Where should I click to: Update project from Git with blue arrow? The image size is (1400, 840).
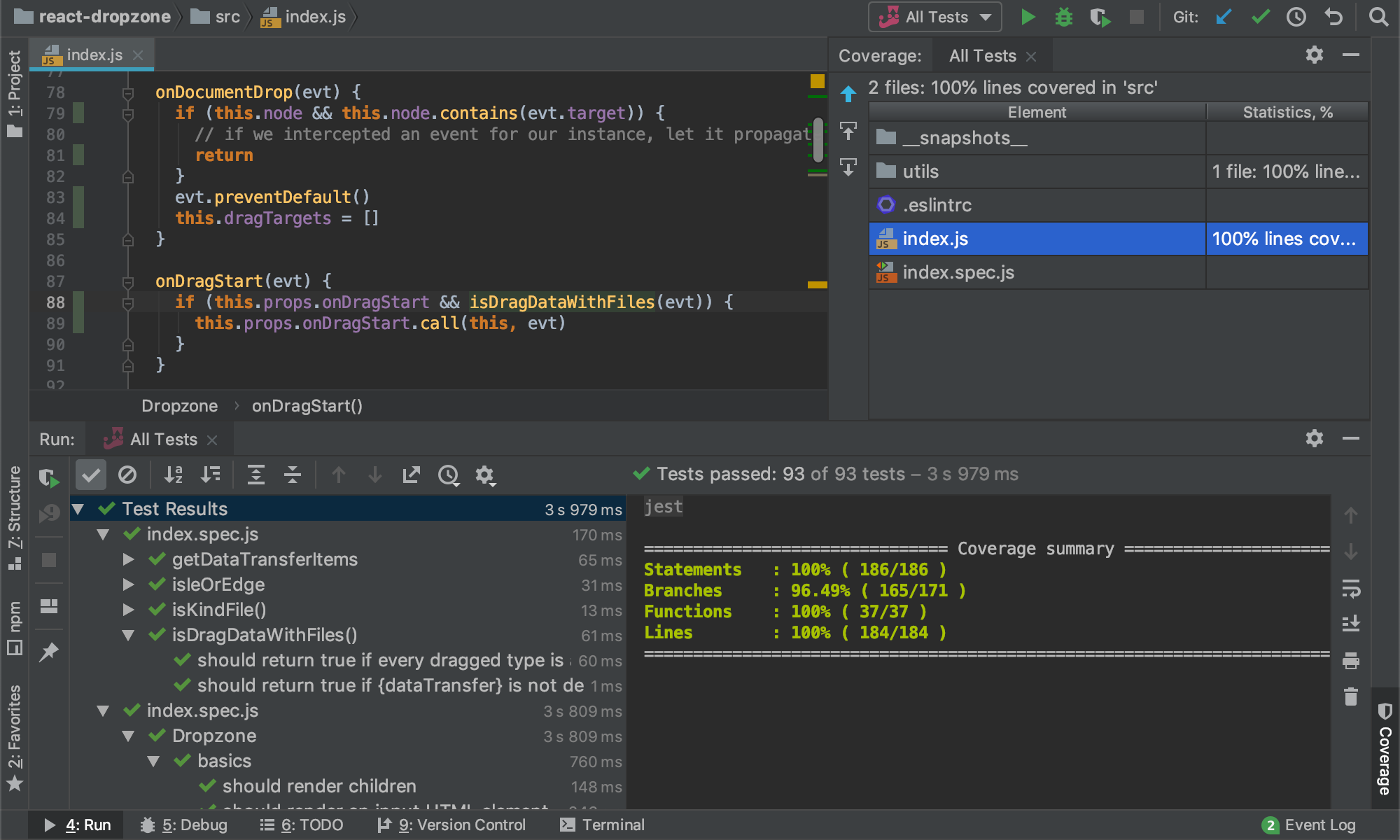point(1223,17)
